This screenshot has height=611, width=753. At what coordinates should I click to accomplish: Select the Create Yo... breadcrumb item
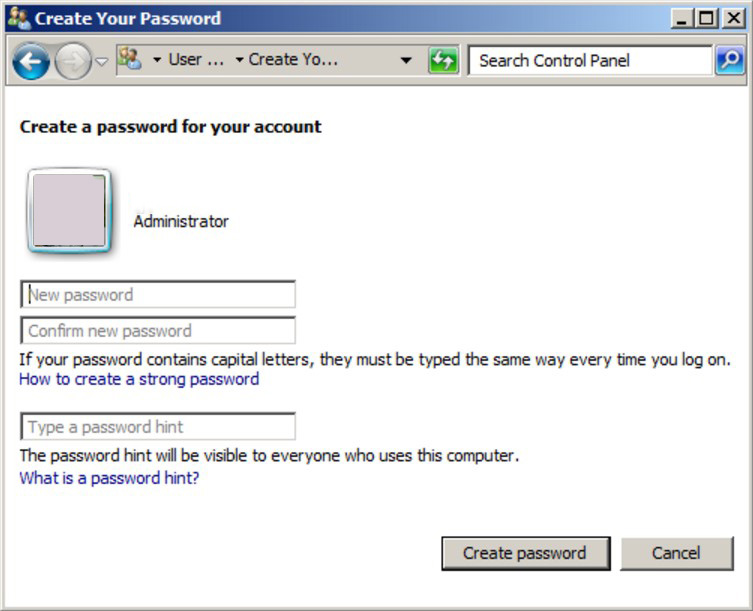pyautogui.click(x=293, y=60)
